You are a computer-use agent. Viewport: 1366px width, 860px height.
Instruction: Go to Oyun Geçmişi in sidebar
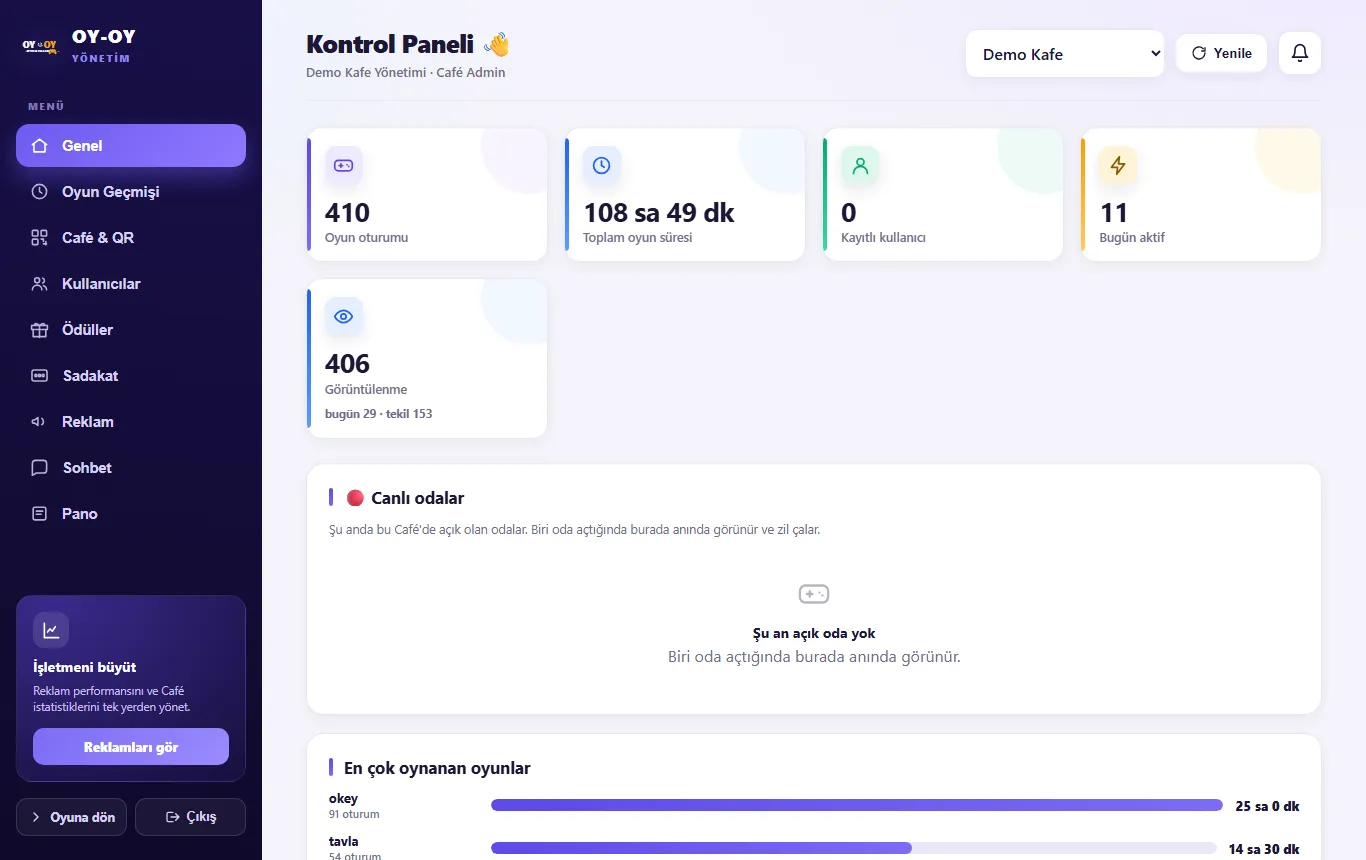tap(131, 192)
